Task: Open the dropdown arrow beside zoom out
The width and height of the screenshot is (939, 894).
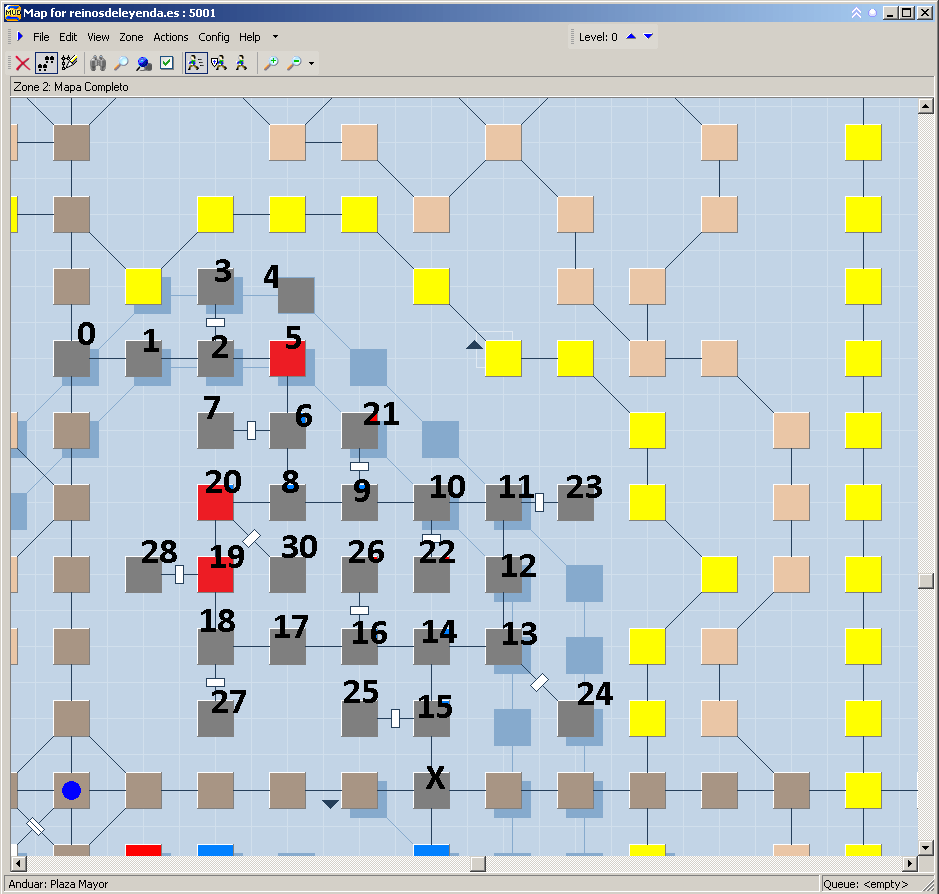Action: 312,64
